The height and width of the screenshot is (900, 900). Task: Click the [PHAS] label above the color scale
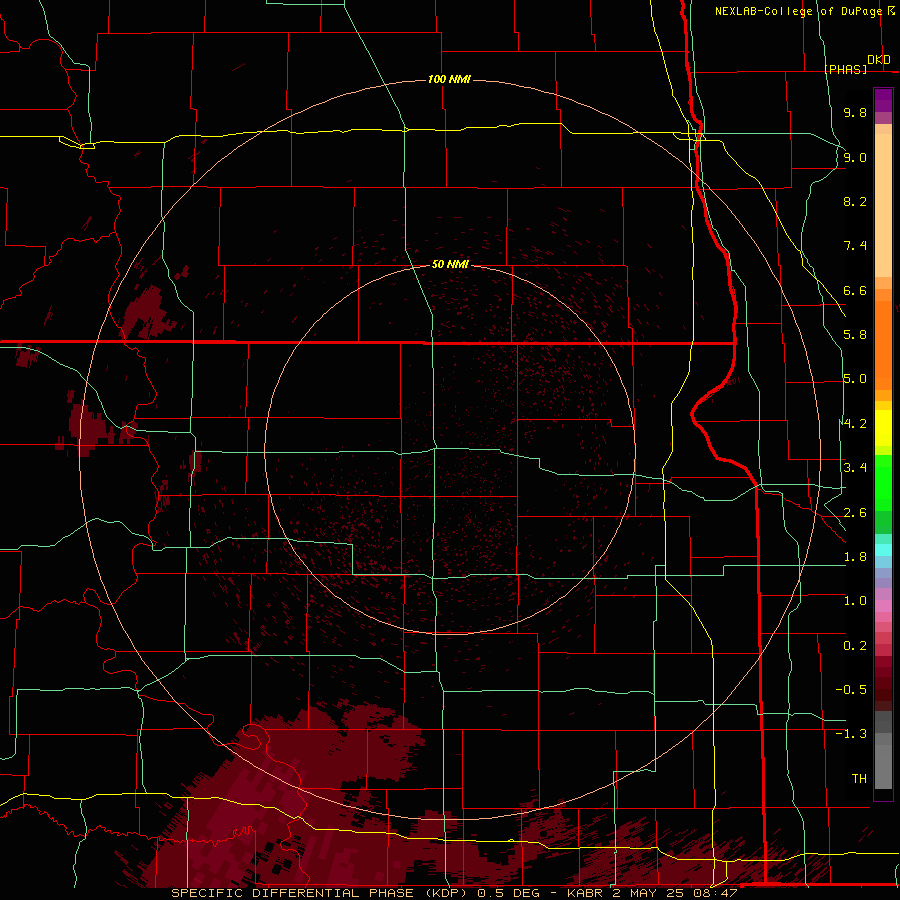click(x=845, y=69)
